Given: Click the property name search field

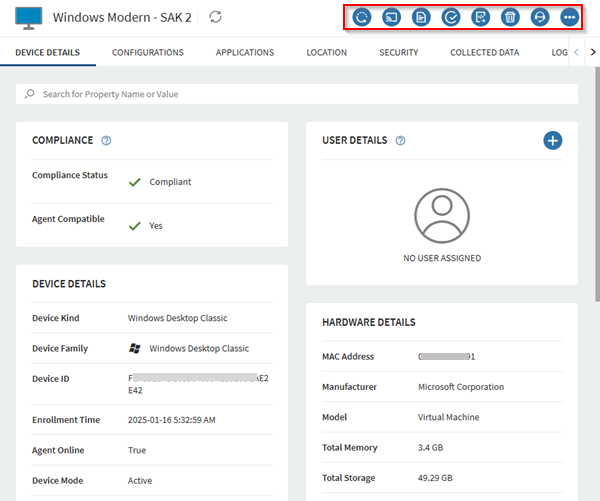Looking at the screenshot, I should click(300, 94).
